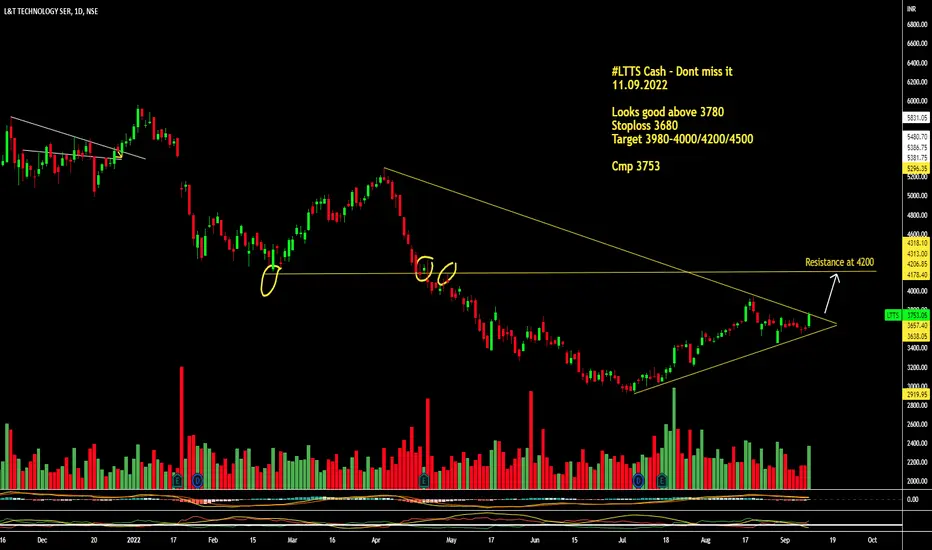Open earnings marker E near 17 January

177,480
